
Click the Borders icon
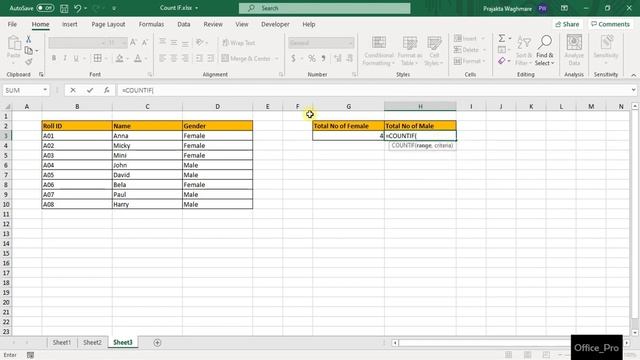(97, 58)
